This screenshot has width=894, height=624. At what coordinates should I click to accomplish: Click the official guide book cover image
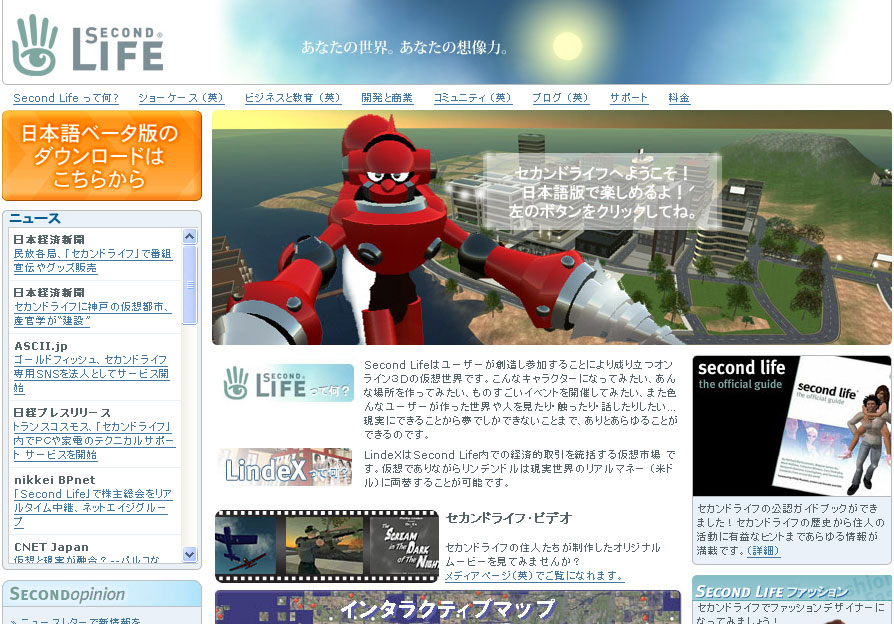(791, 426)
